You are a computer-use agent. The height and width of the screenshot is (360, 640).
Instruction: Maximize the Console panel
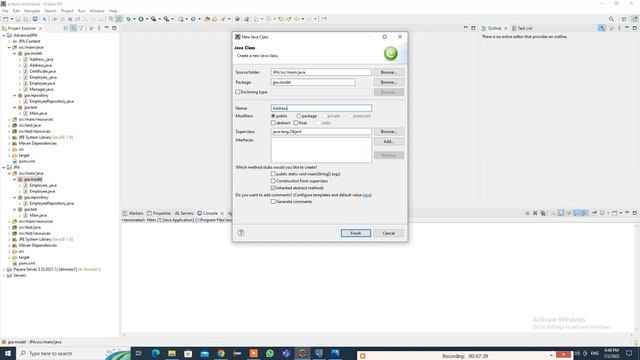[x=635, y=213]
